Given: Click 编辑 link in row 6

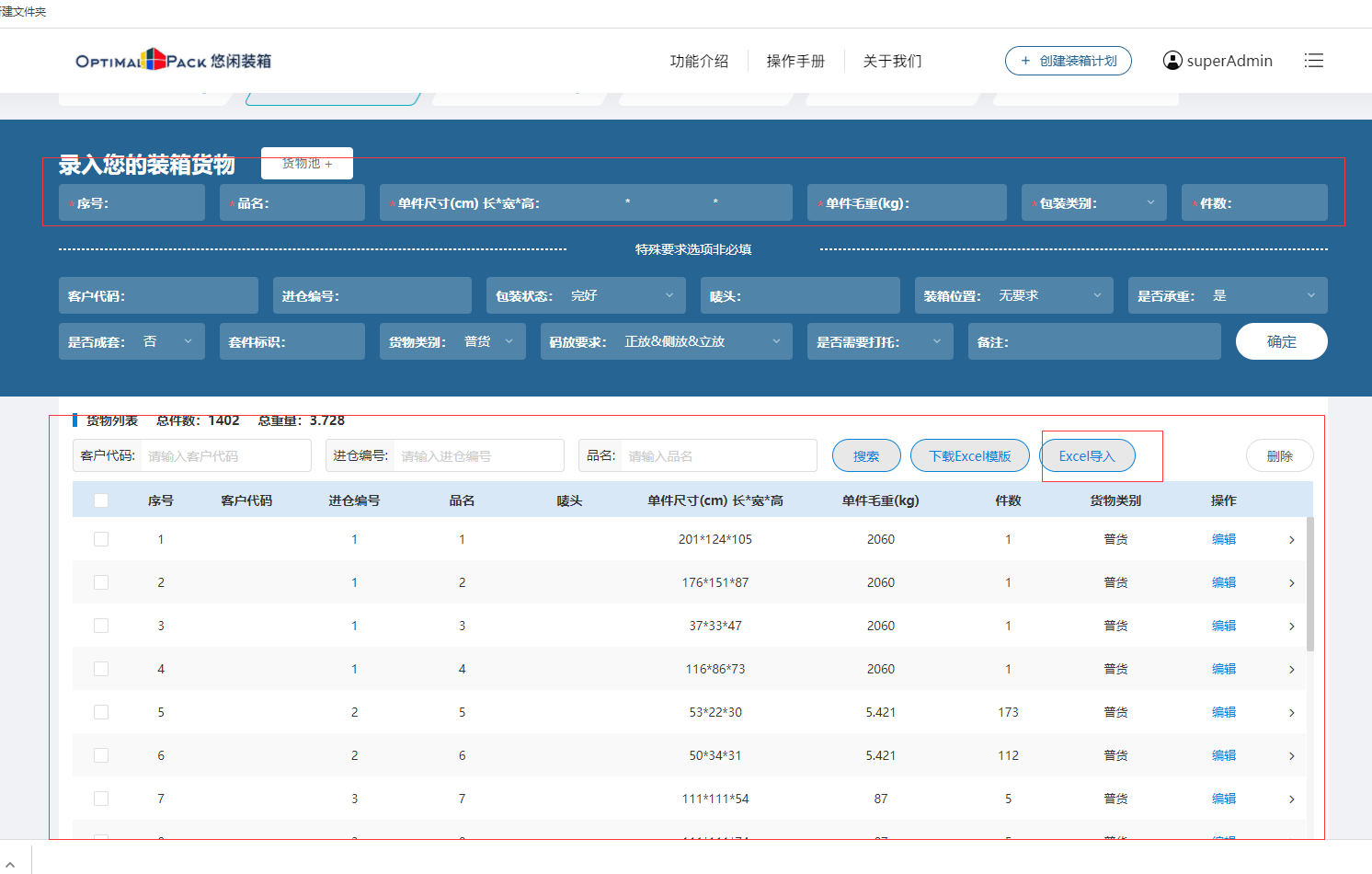Looking at the screenshot, I should tap(1224, 755).
